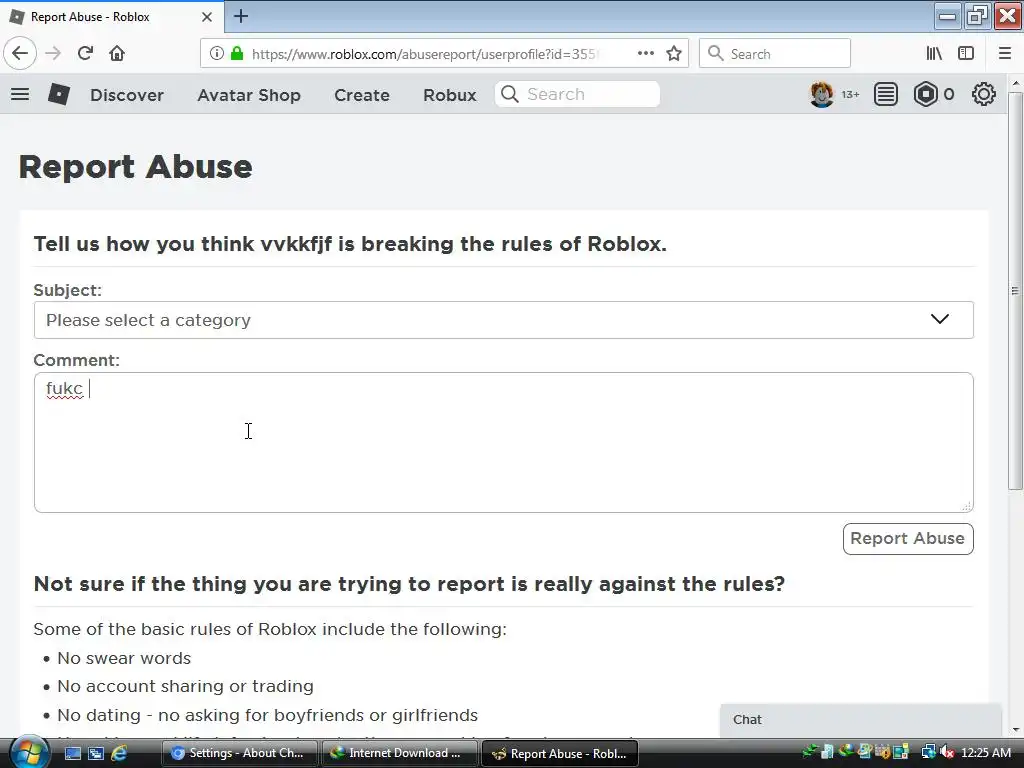Click the page vertical scrollbar thumb
The image size is (1024, 768).
[x=1015, y=291]
